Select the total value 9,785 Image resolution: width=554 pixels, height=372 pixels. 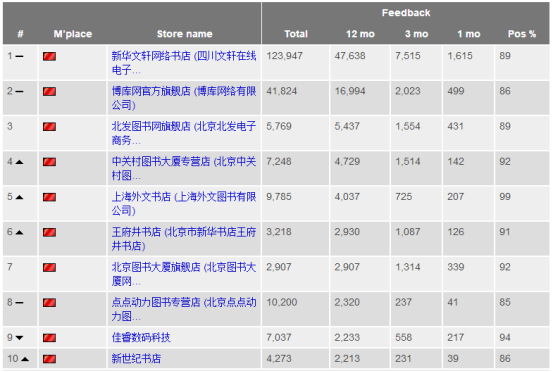[279, 196]
